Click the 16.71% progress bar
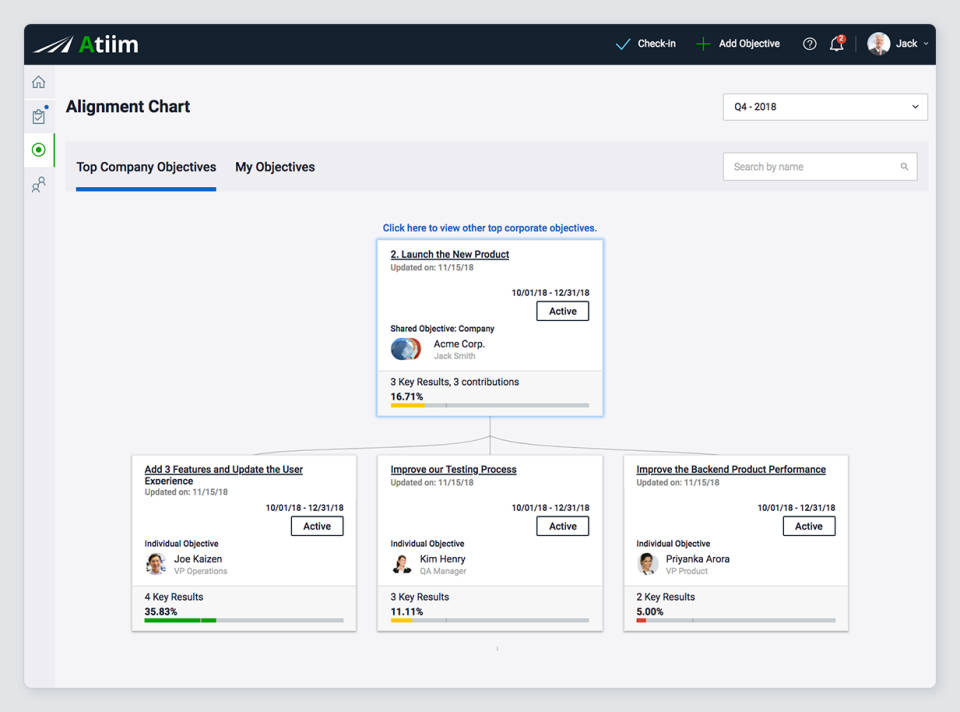The width and height of the screenshot is (960, 712). pos(489,406)
